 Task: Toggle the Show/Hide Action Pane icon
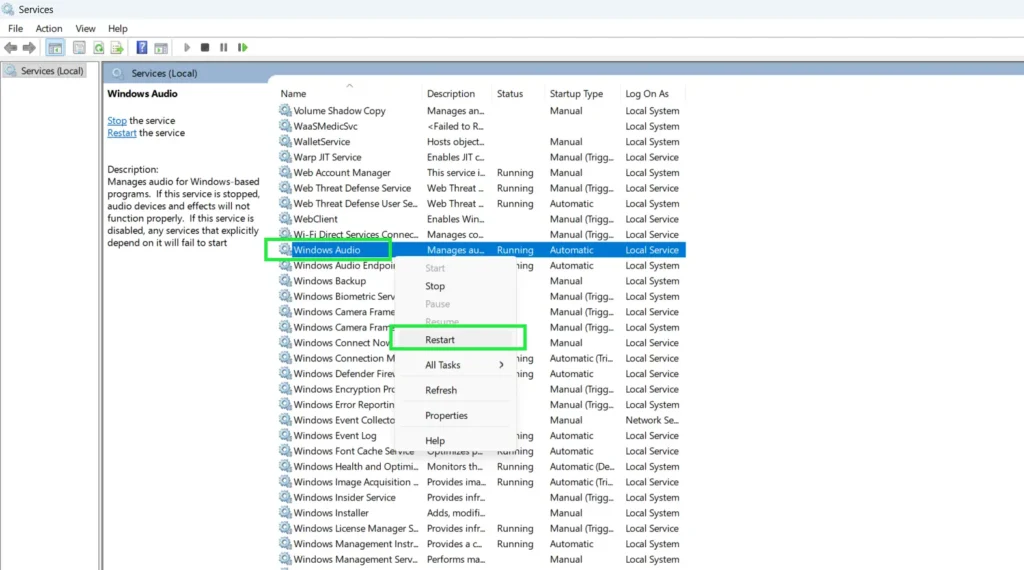(161, 48)
